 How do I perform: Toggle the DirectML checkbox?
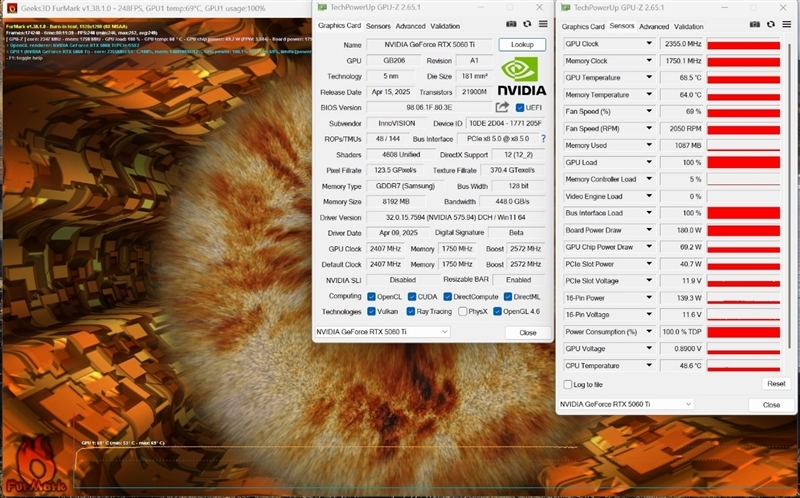(x=508, y=296)
